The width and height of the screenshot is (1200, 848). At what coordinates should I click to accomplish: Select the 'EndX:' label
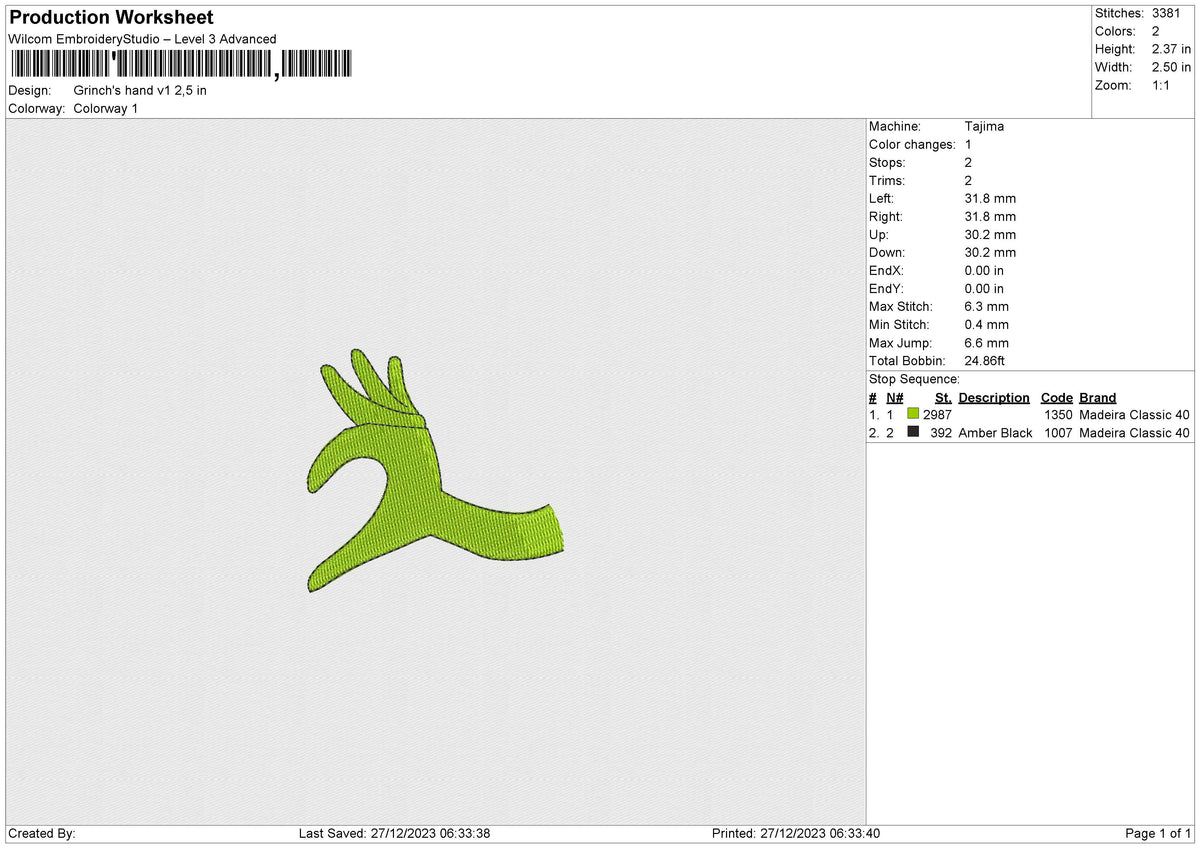pos(887,270)
